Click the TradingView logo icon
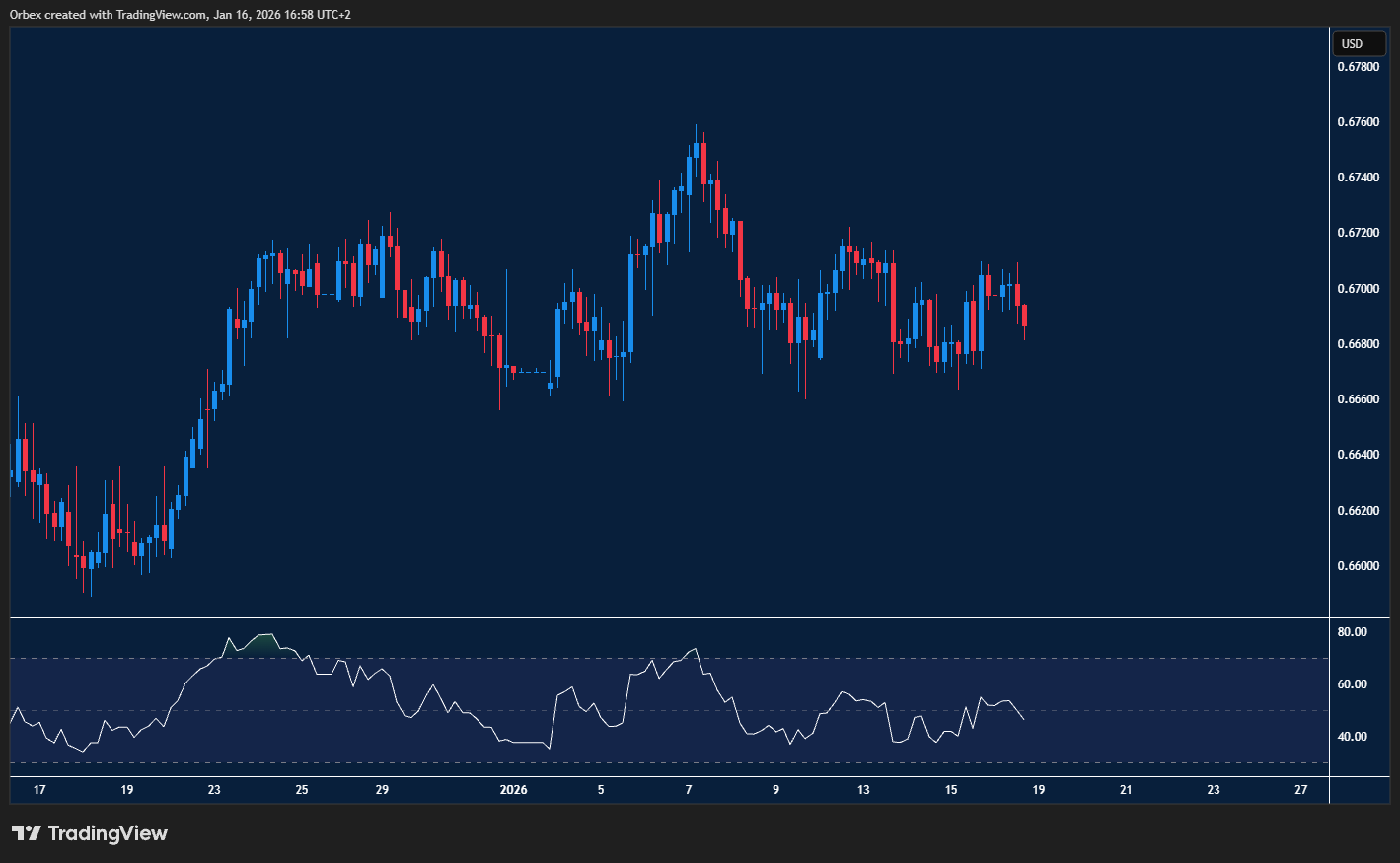This screenshot has width=1400, height=863. (27, 833)
